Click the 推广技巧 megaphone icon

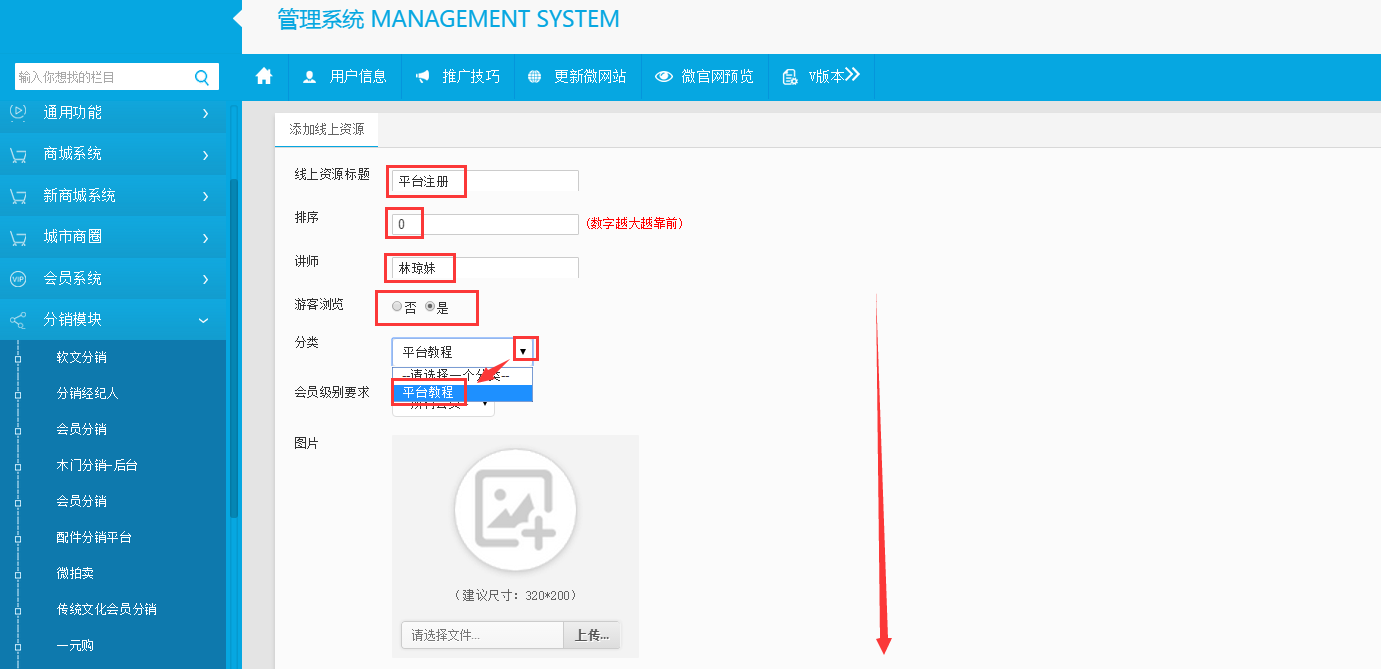click(423, 77)
